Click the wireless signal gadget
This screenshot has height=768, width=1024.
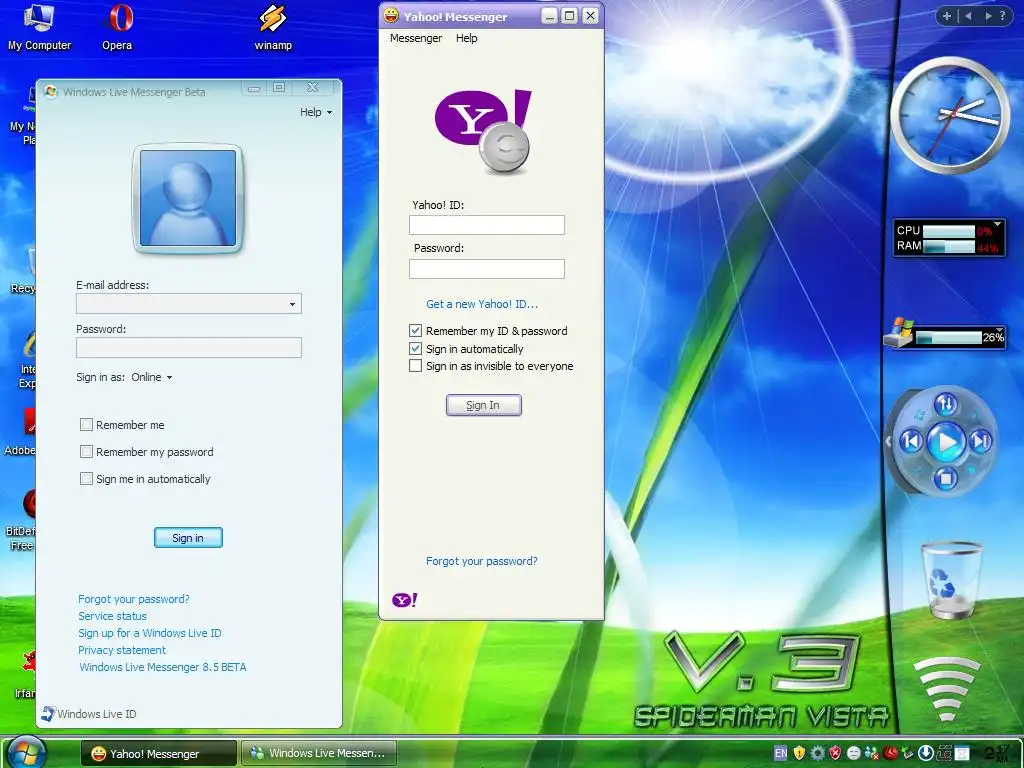tap(946, 689)
